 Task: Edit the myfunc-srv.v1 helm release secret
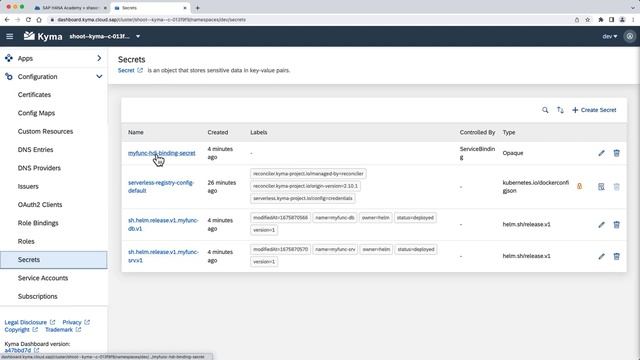(x=601, y=256)
